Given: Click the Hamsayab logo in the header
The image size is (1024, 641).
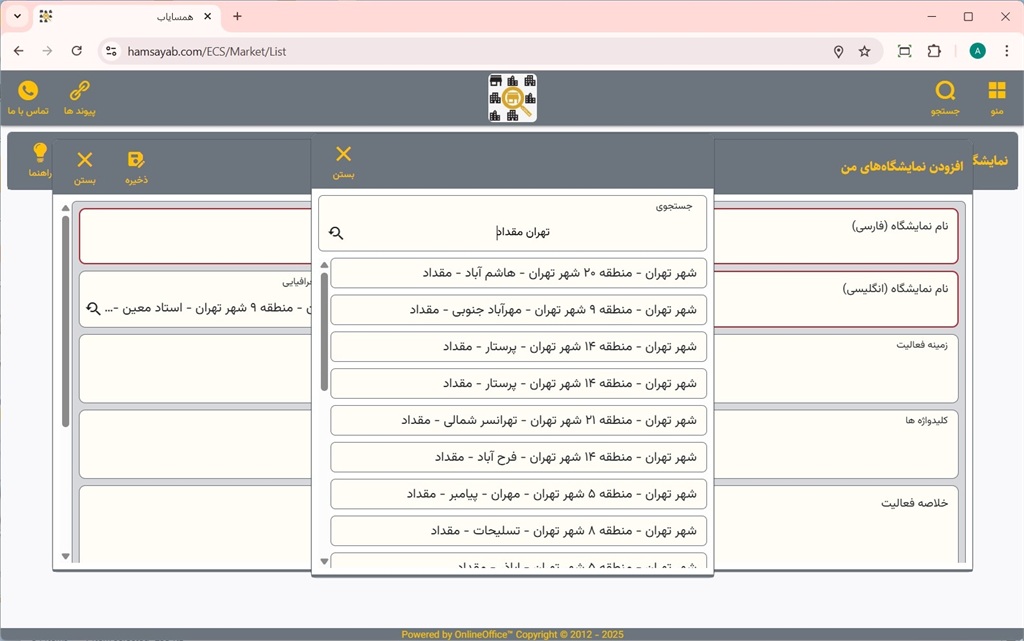Looking at the screenshot, I should click(512, 98).
